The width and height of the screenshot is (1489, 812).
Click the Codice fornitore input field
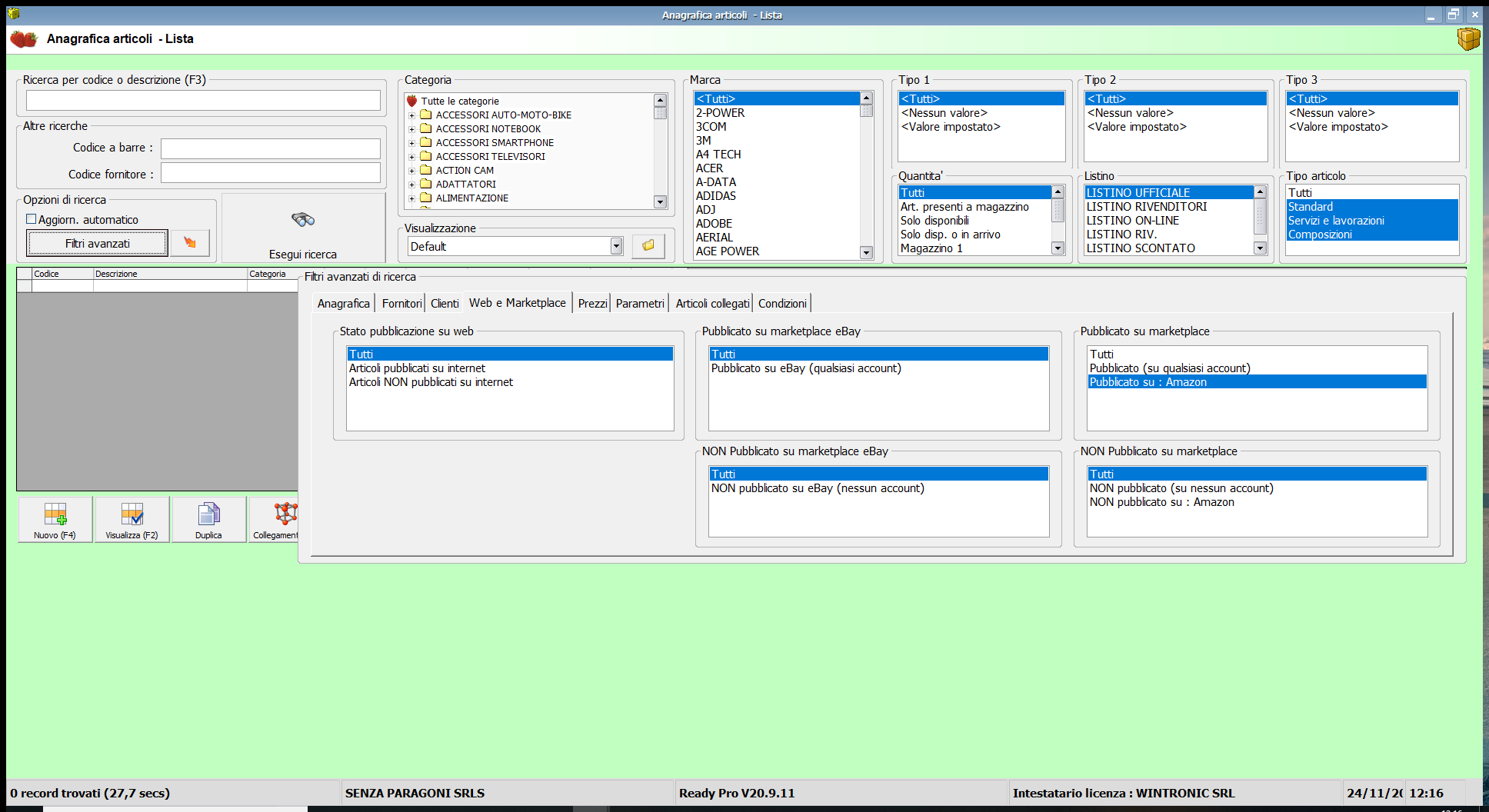click(271, 173)
